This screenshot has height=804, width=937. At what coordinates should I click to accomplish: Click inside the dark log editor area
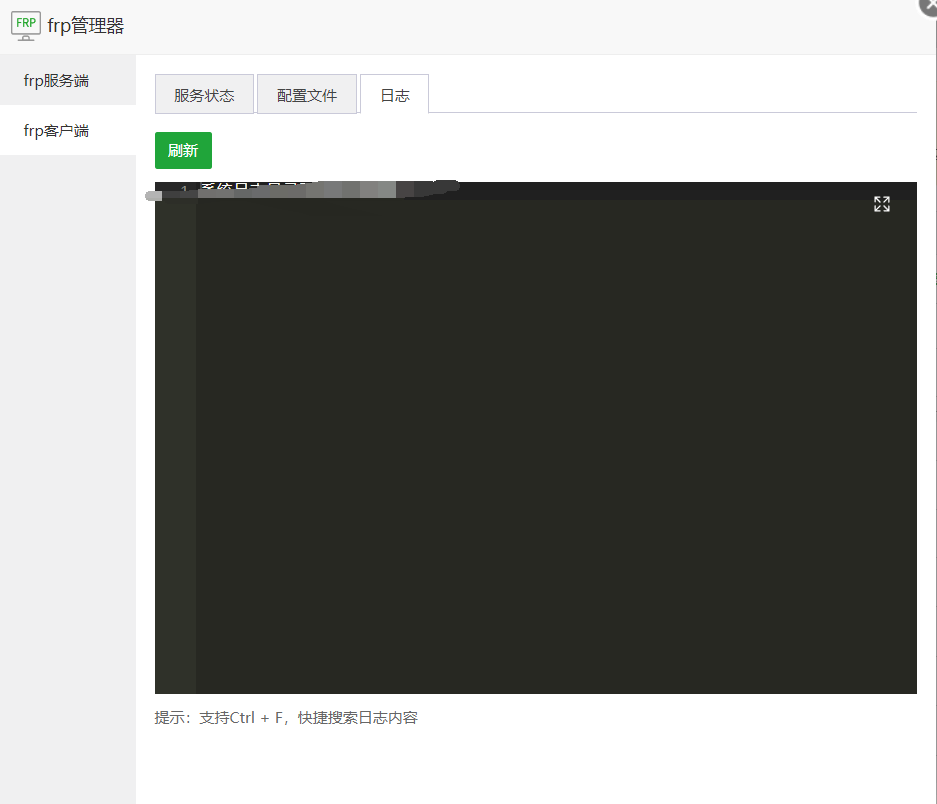(550, 450)
